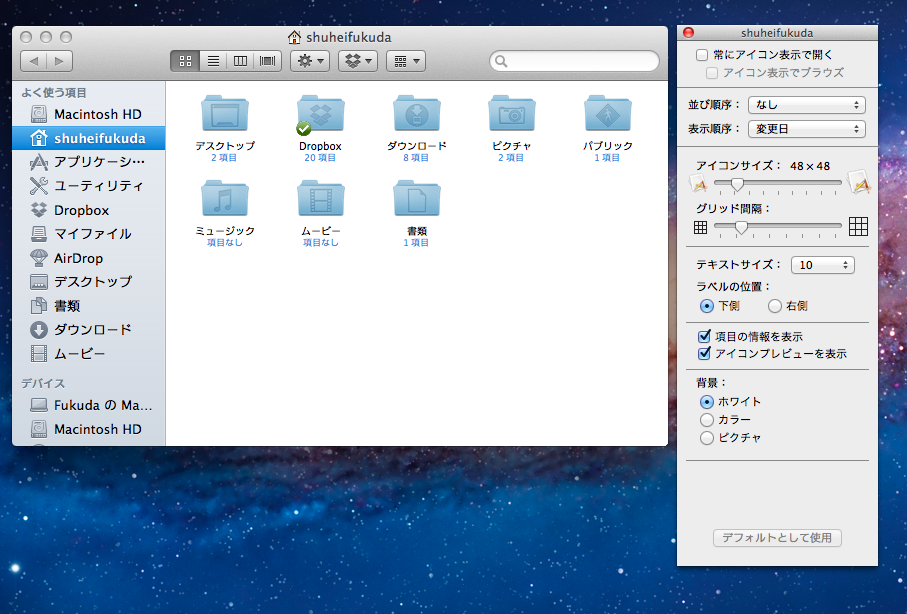Open the 並び順序 dropdown
907x614 pixels.
coord(806,105)
